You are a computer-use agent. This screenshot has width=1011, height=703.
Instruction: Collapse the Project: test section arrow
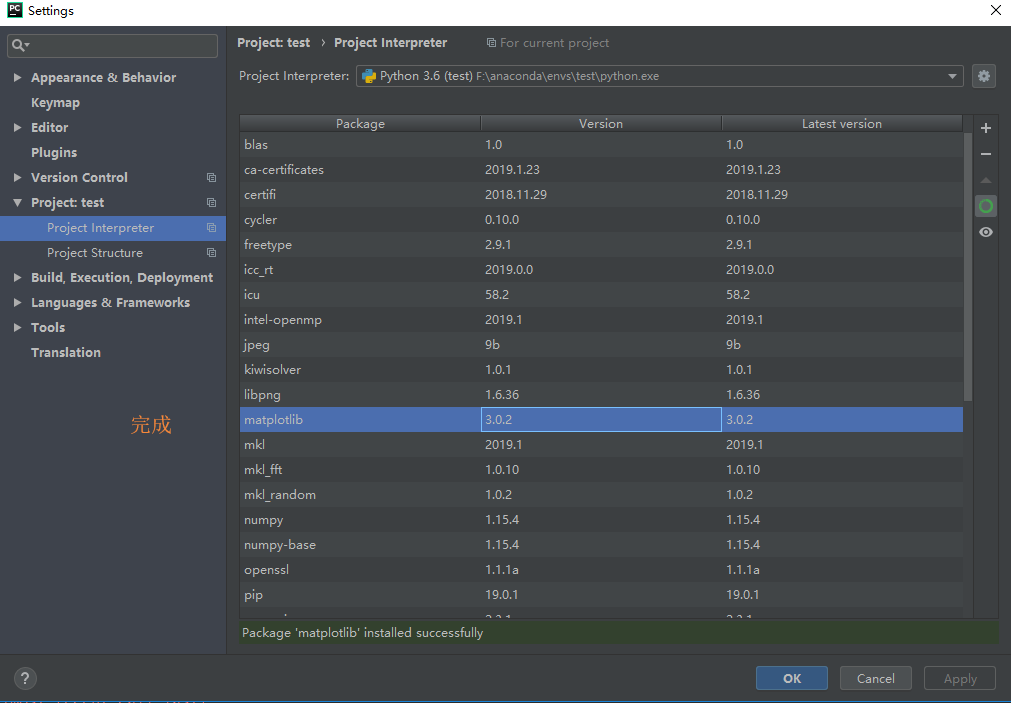point(17,203)
